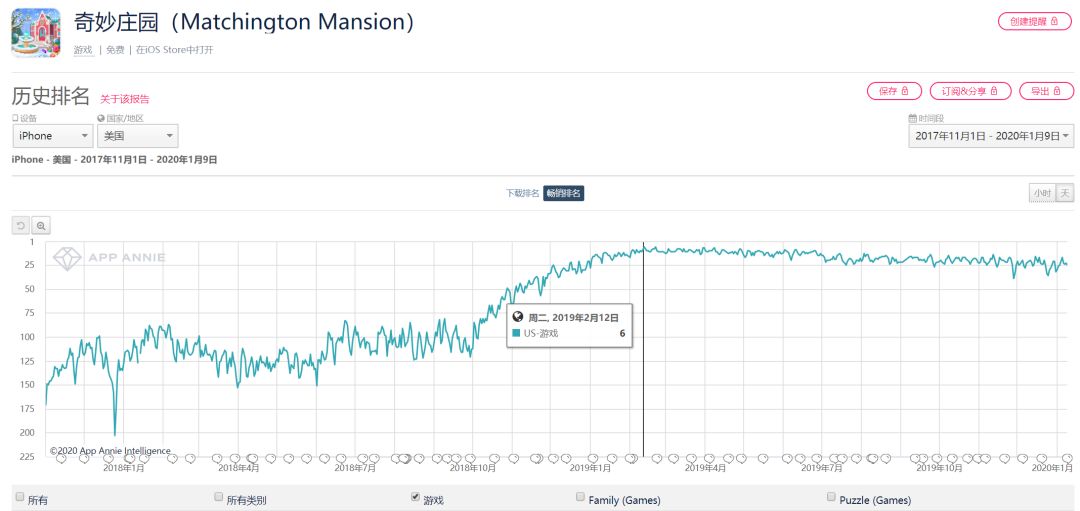
Task: Open the iPhone device dropdown
Action: pos(52,136)
